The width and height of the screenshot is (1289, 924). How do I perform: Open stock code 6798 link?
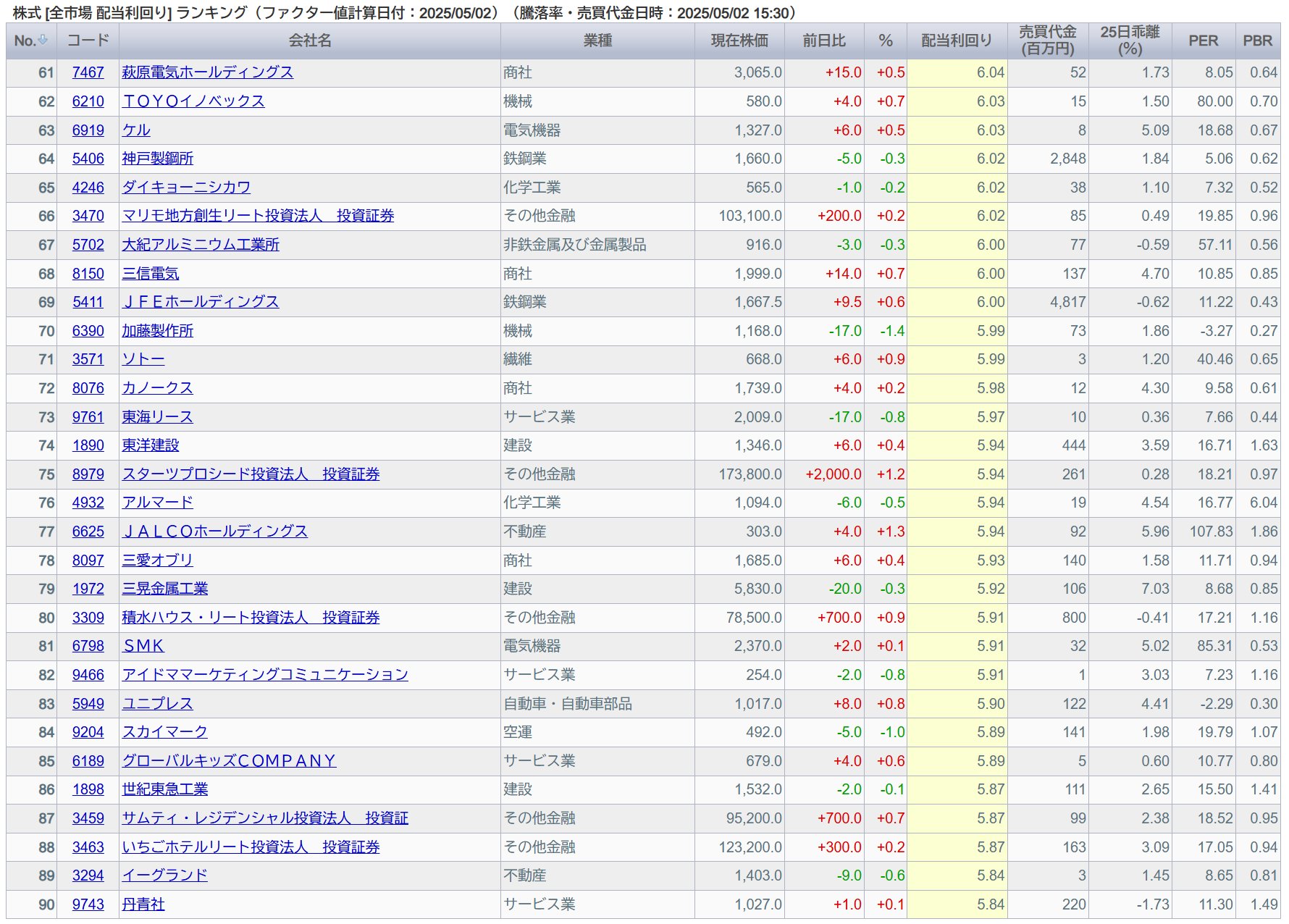tap(88, 646)
